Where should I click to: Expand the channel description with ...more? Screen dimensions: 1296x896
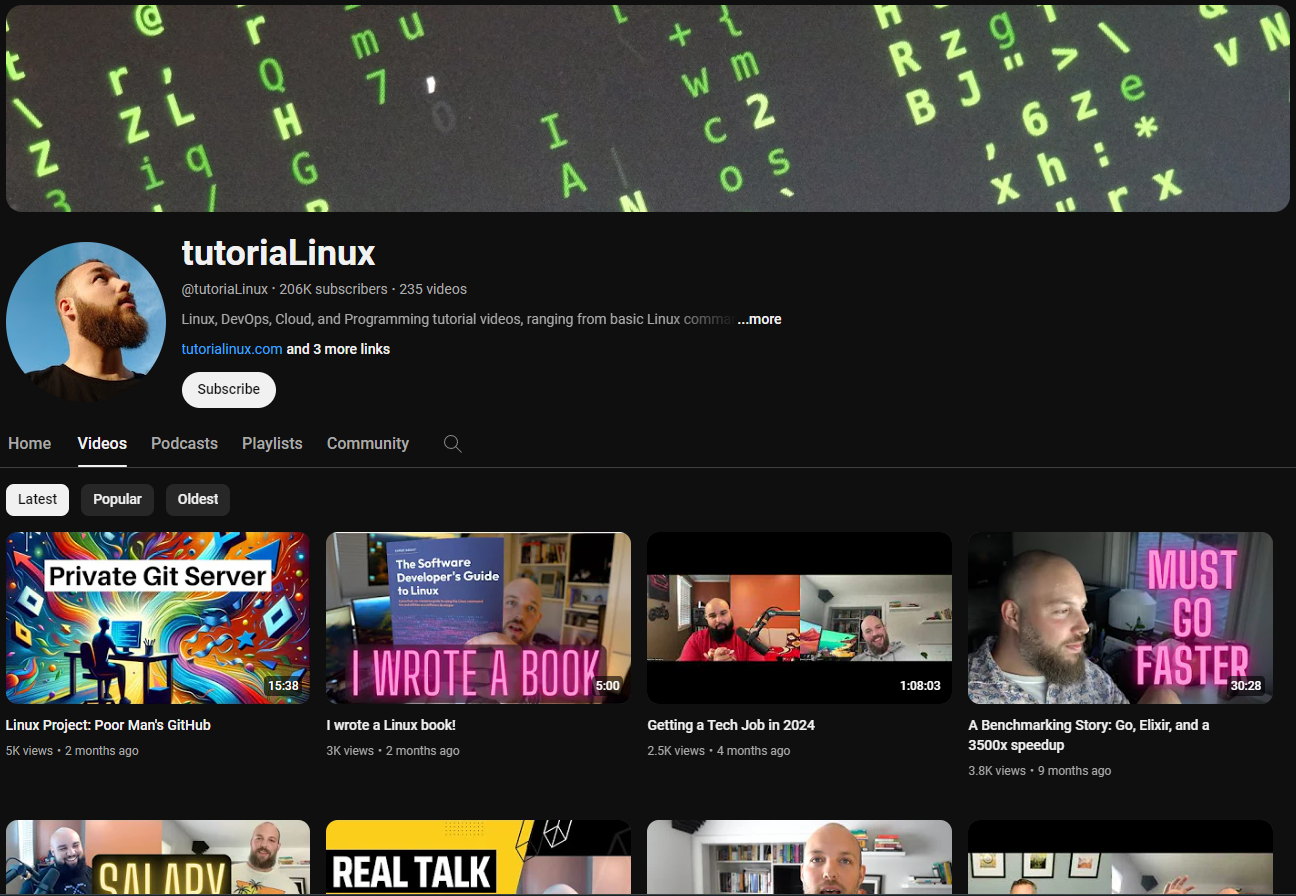click(759, 318)
